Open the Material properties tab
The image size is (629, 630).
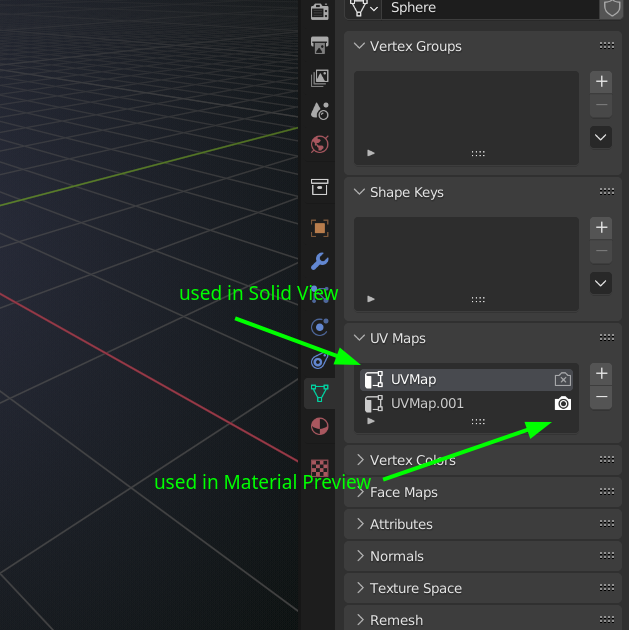[320, 426]
